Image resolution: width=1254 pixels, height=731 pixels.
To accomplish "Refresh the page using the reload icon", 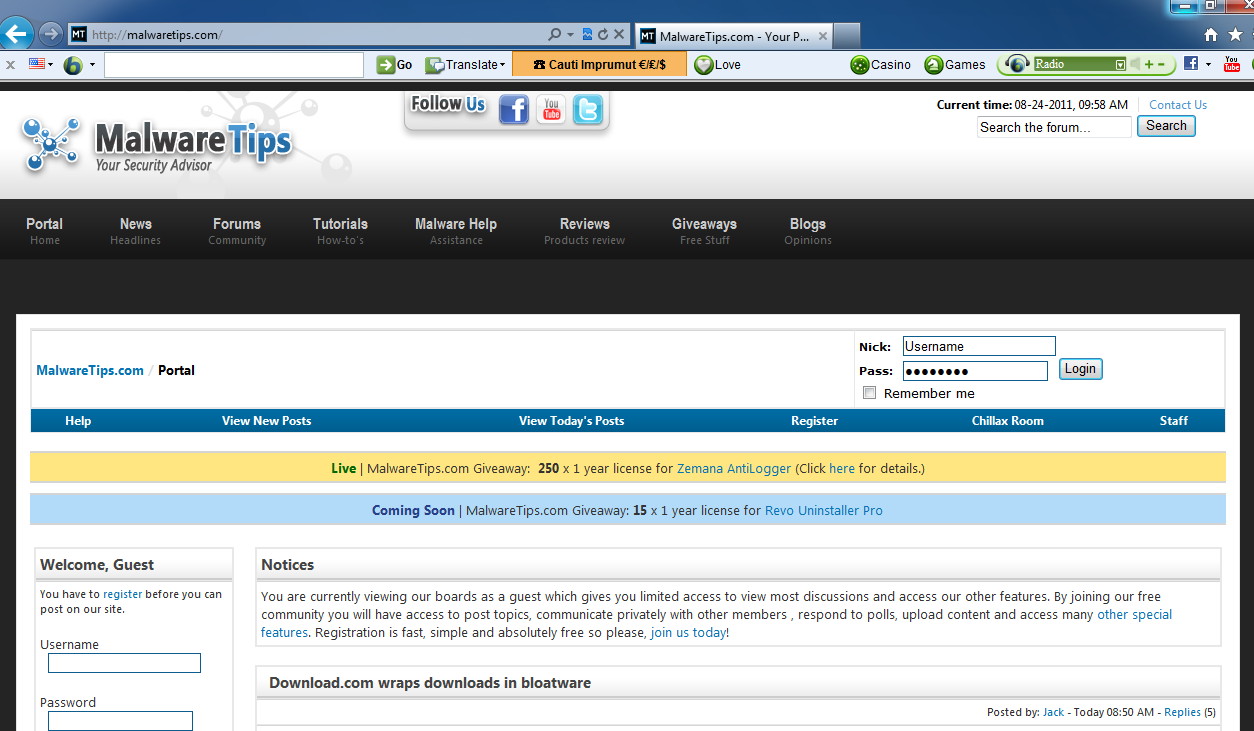I will 602,35.
